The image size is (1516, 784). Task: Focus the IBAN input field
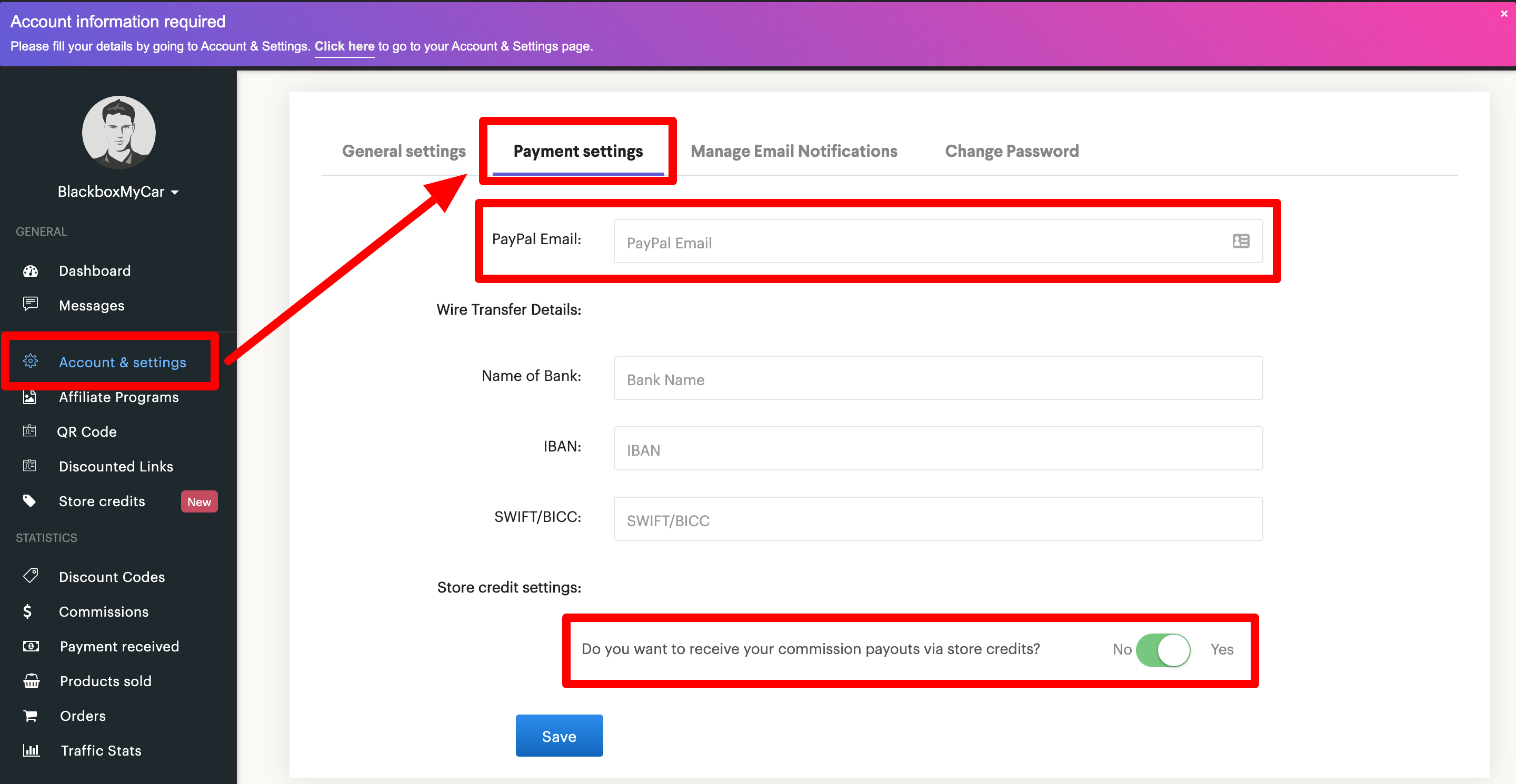(x=938, y=448)
